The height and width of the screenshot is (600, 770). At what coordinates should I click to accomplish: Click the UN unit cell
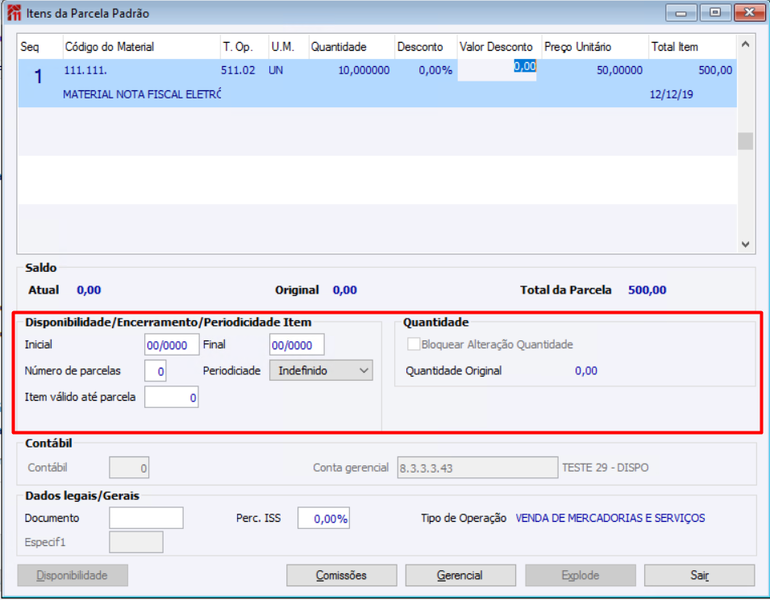click(x=275, y=70)
